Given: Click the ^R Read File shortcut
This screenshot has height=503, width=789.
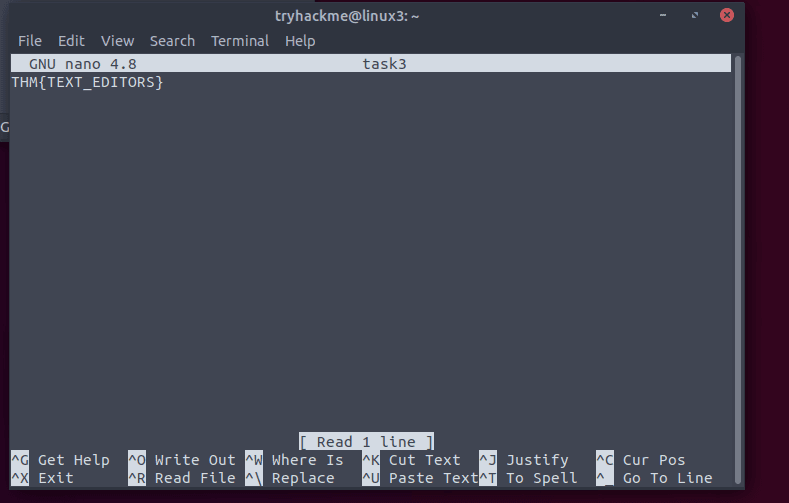Looking at the screenshot, I should click(182, 478).
